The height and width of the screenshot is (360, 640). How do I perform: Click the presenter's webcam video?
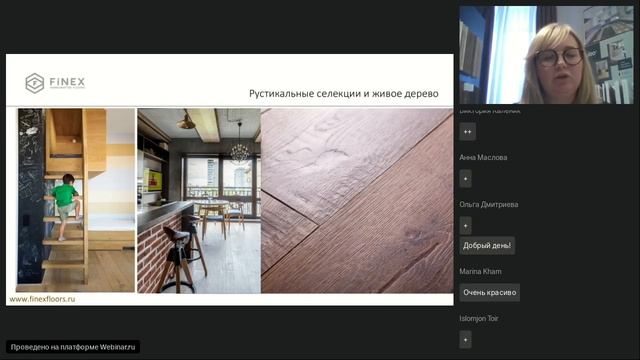tap(546, 55)
